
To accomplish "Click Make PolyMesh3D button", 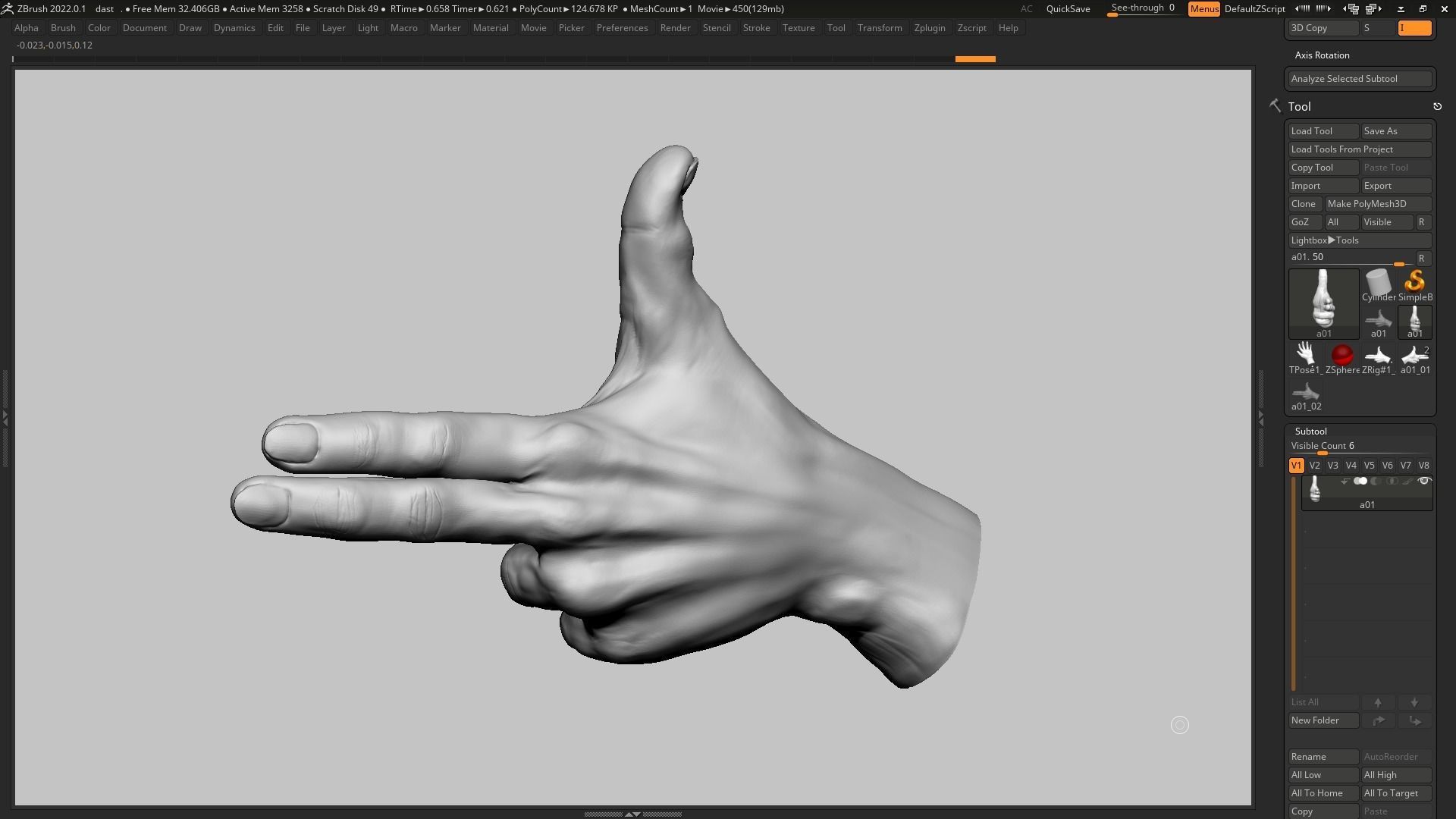I will coord(1378,204).
